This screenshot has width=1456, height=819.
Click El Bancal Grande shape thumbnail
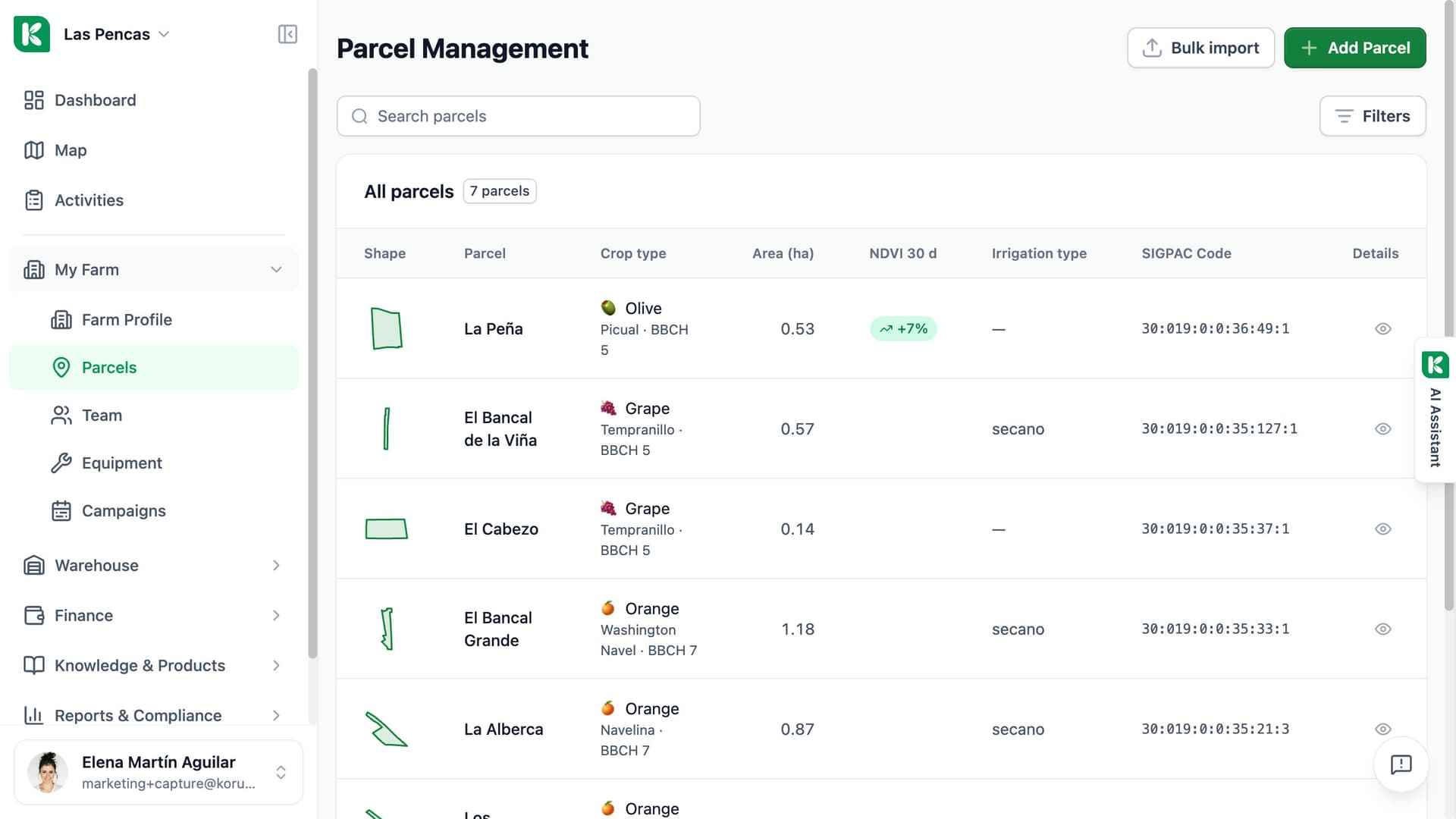[x=387, y=629]
